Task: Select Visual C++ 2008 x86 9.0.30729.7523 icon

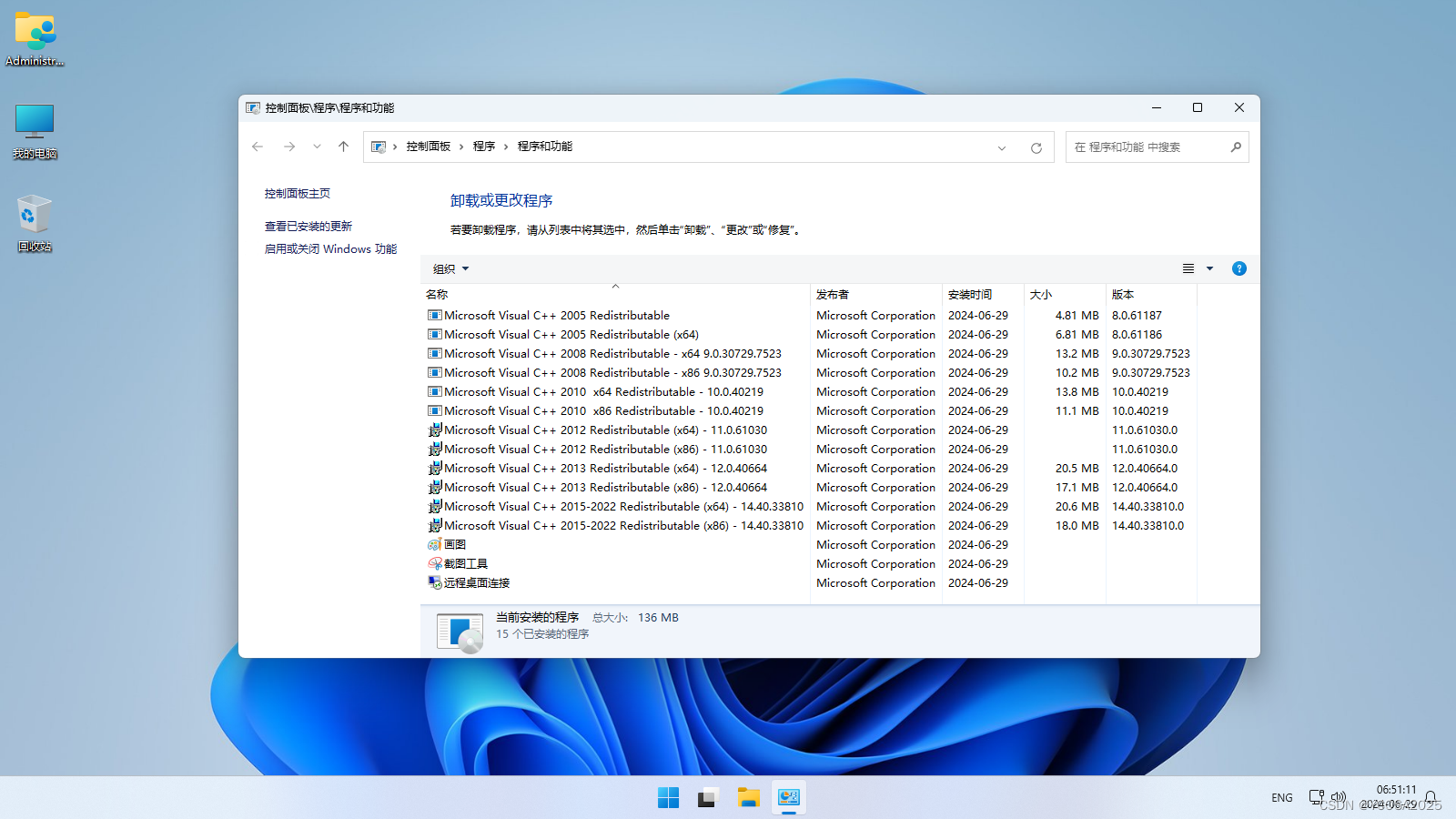Action: pyautogui.click(x=435, y=373)
